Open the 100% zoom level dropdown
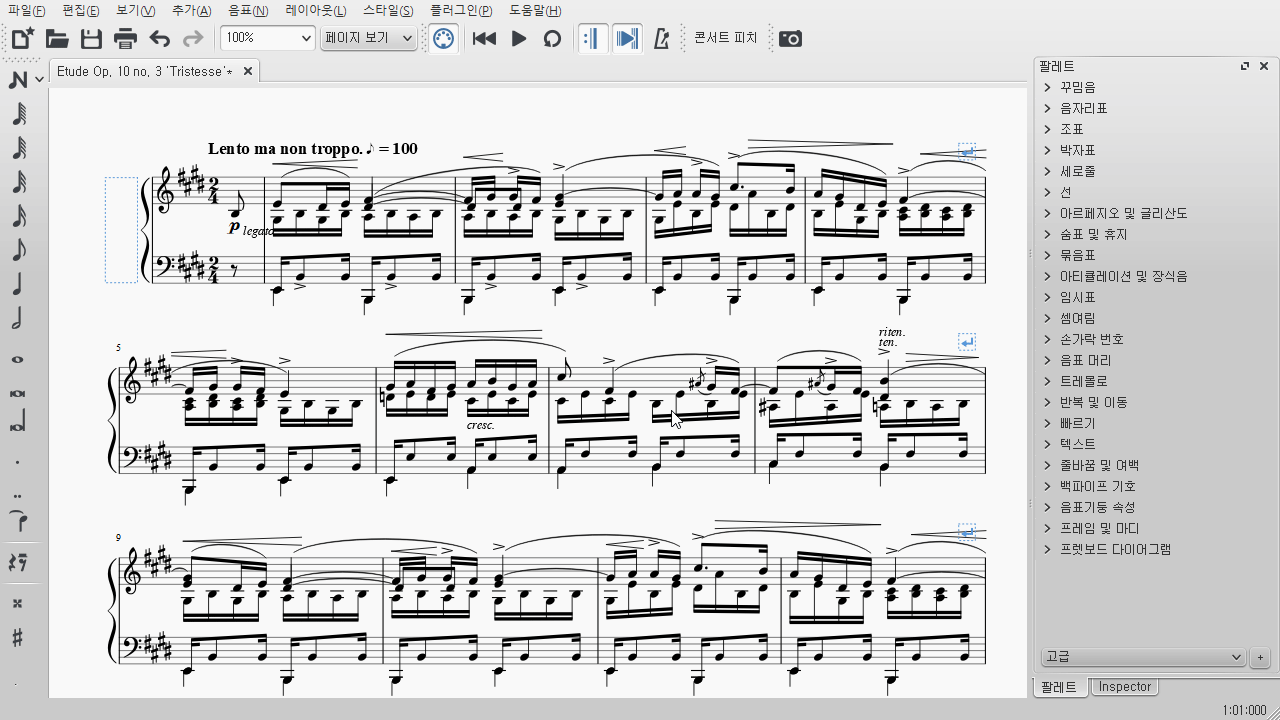1280x720 pixels. 267,39
